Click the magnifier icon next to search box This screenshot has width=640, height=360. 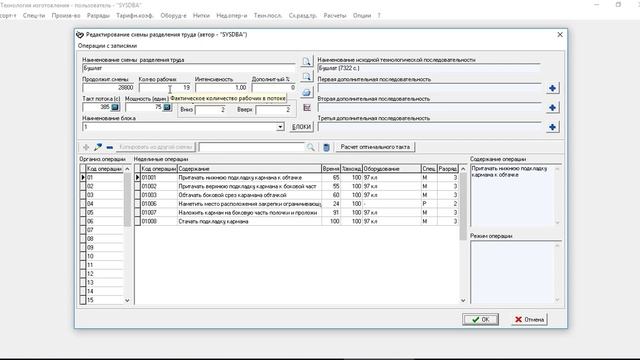(x=311, y=147)
